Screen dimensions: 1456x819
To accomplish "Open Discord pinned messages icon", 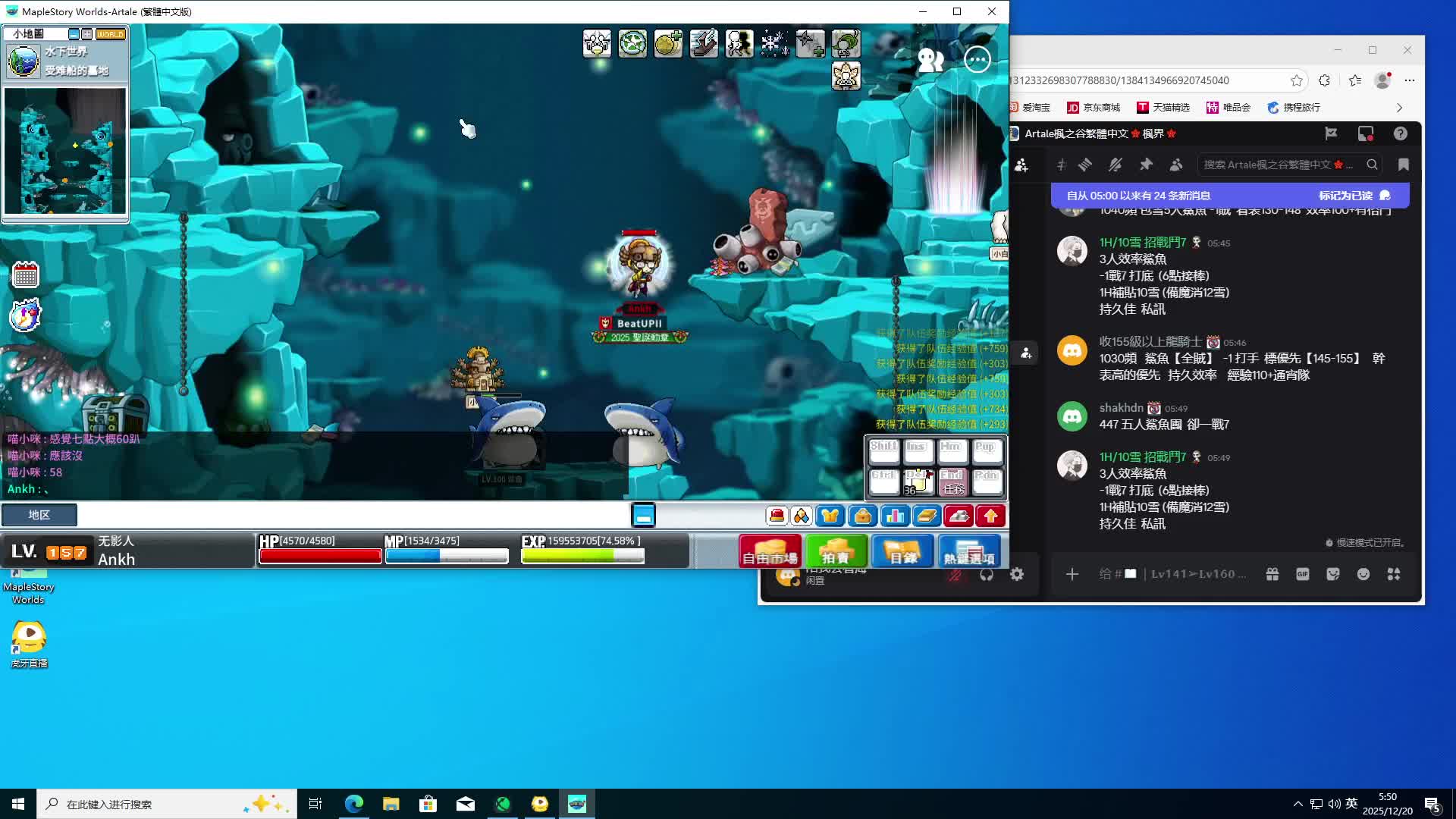I will [1146, 165].
